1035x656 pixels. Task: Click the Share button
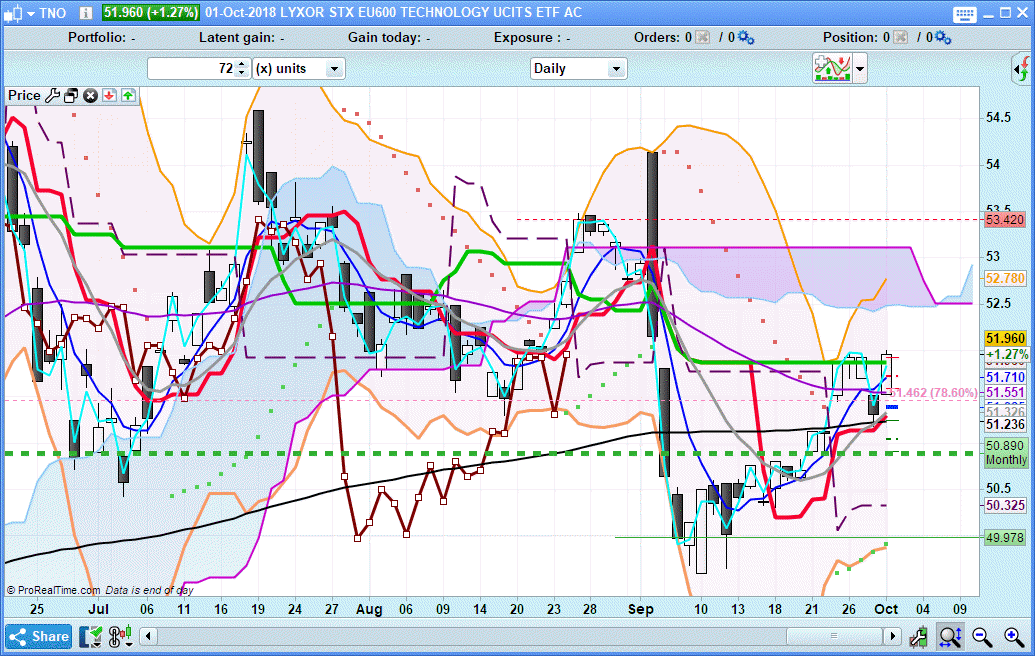coord(39,637)
